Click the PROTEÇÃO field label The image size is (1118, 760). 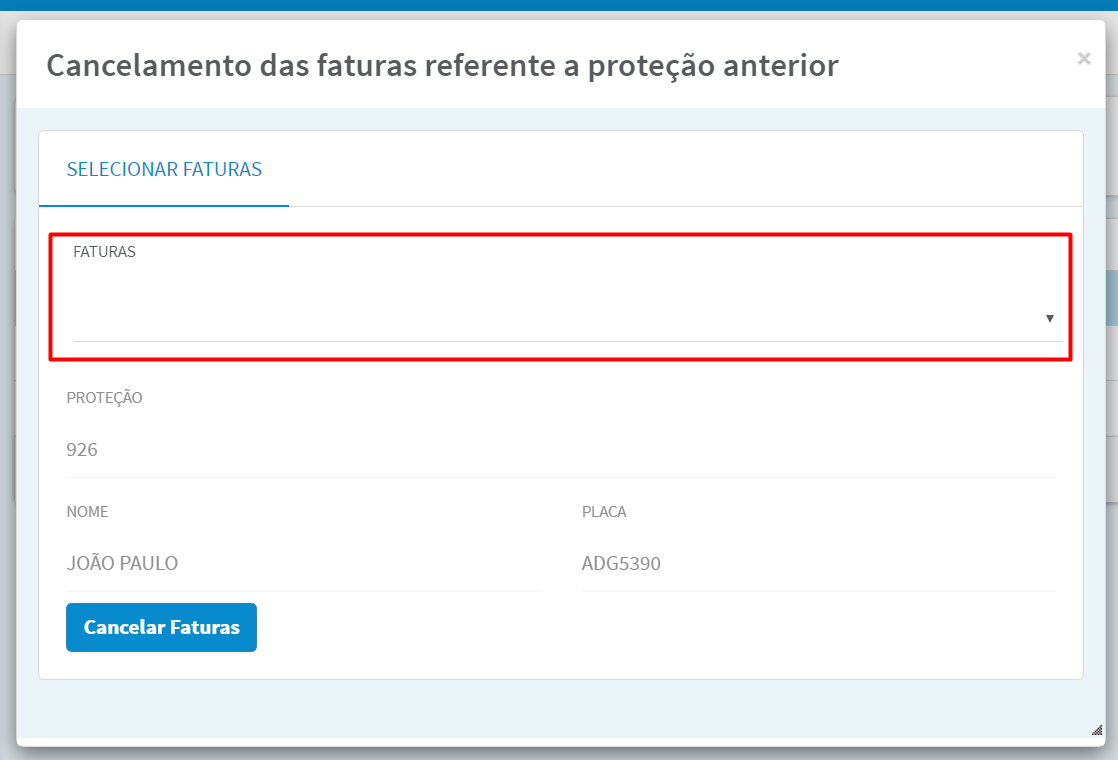pyautogui.click(x=104, y=398)
